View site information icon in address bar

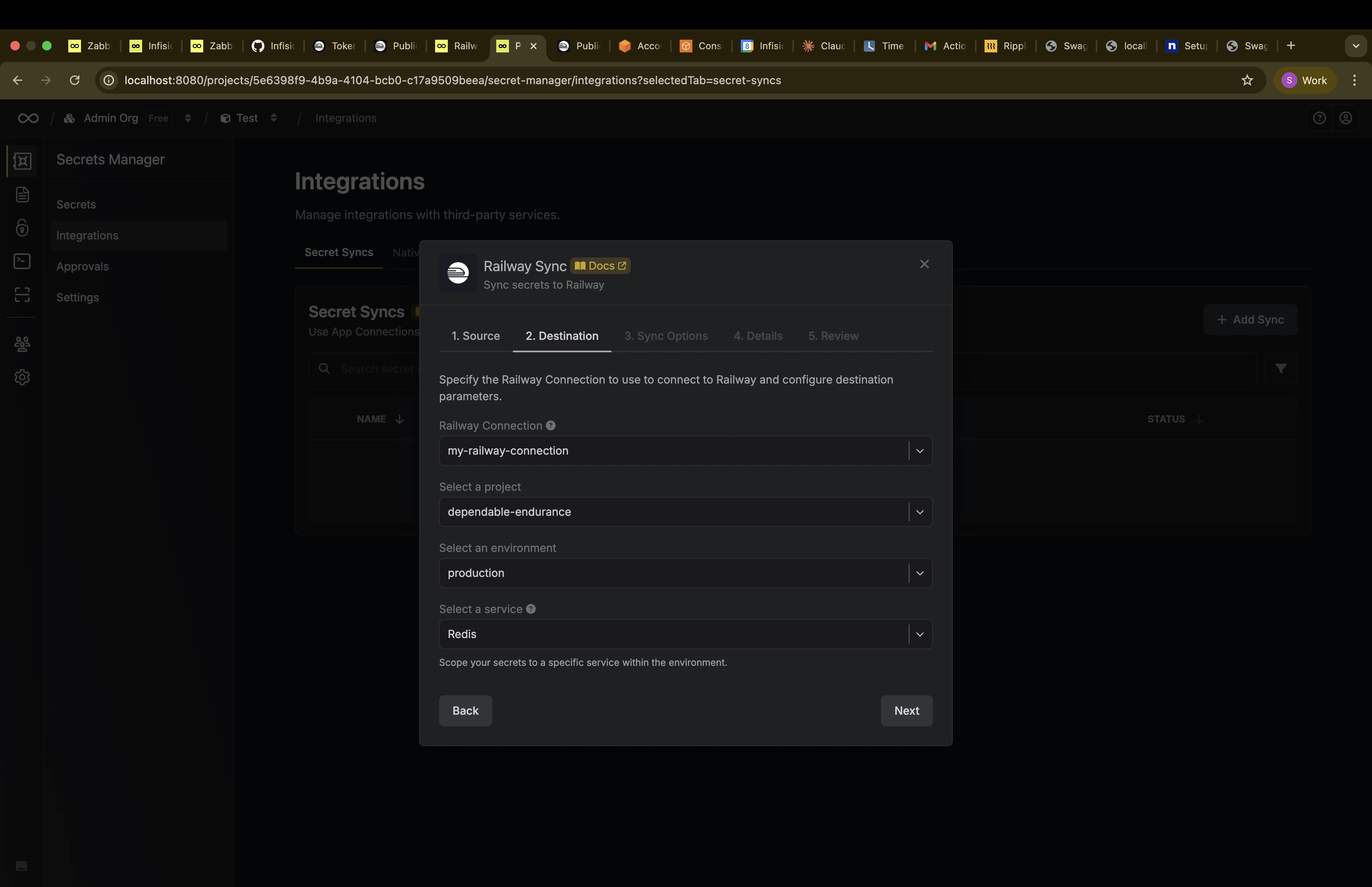(109, 80)
